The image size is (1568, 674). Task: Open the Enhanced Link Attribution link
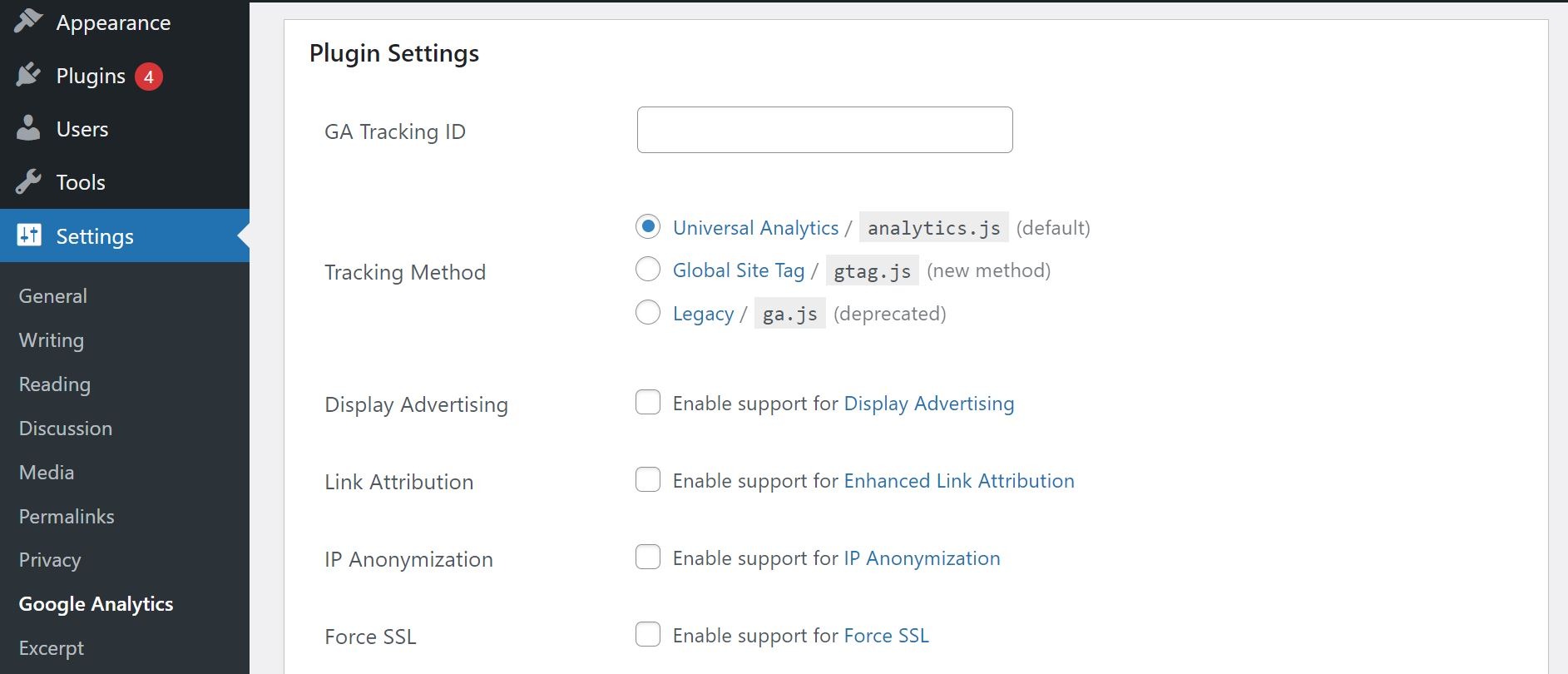pyautogui.click(x=958, y=481)
